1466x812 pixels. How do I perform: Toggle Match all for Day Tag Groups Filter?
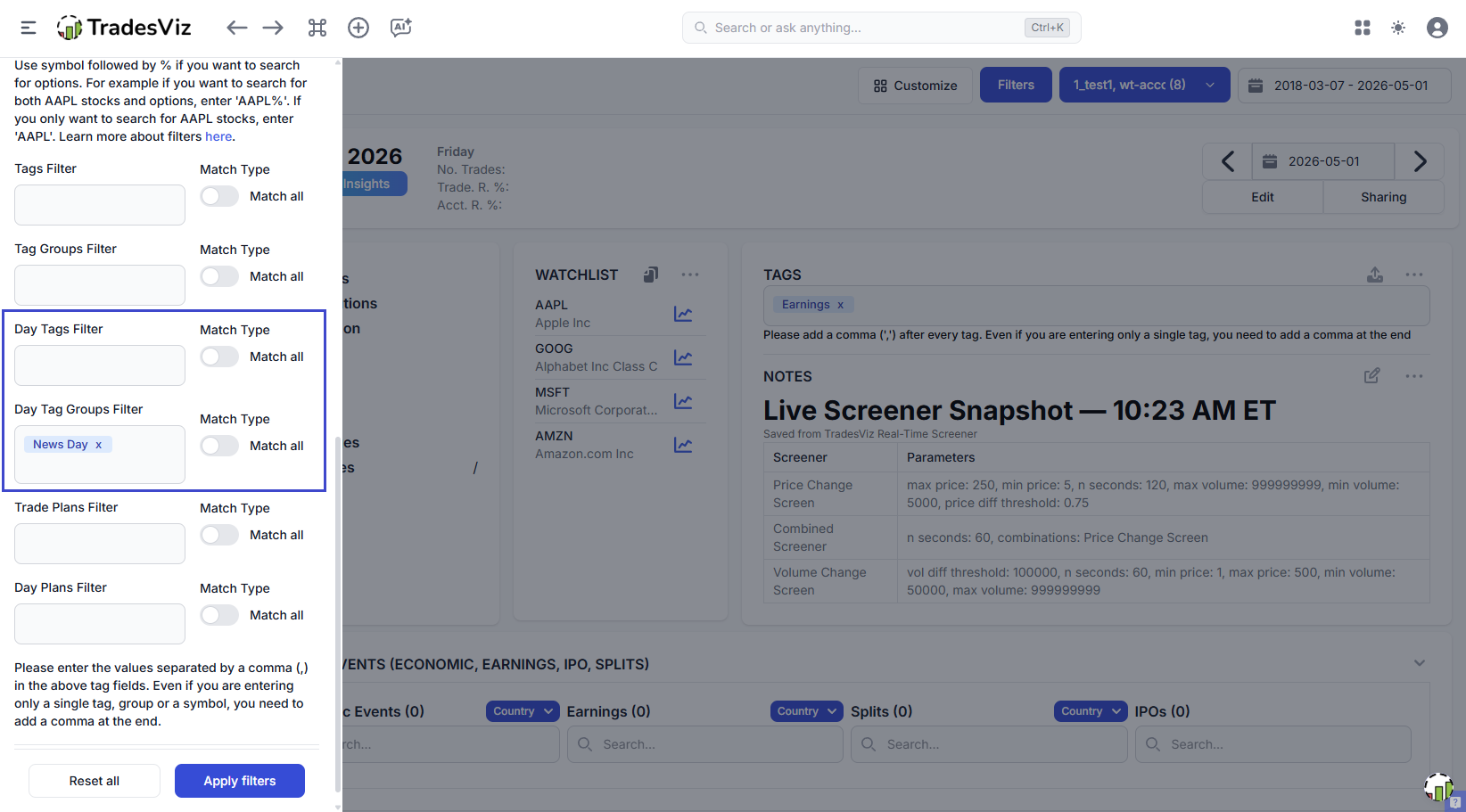219,446
